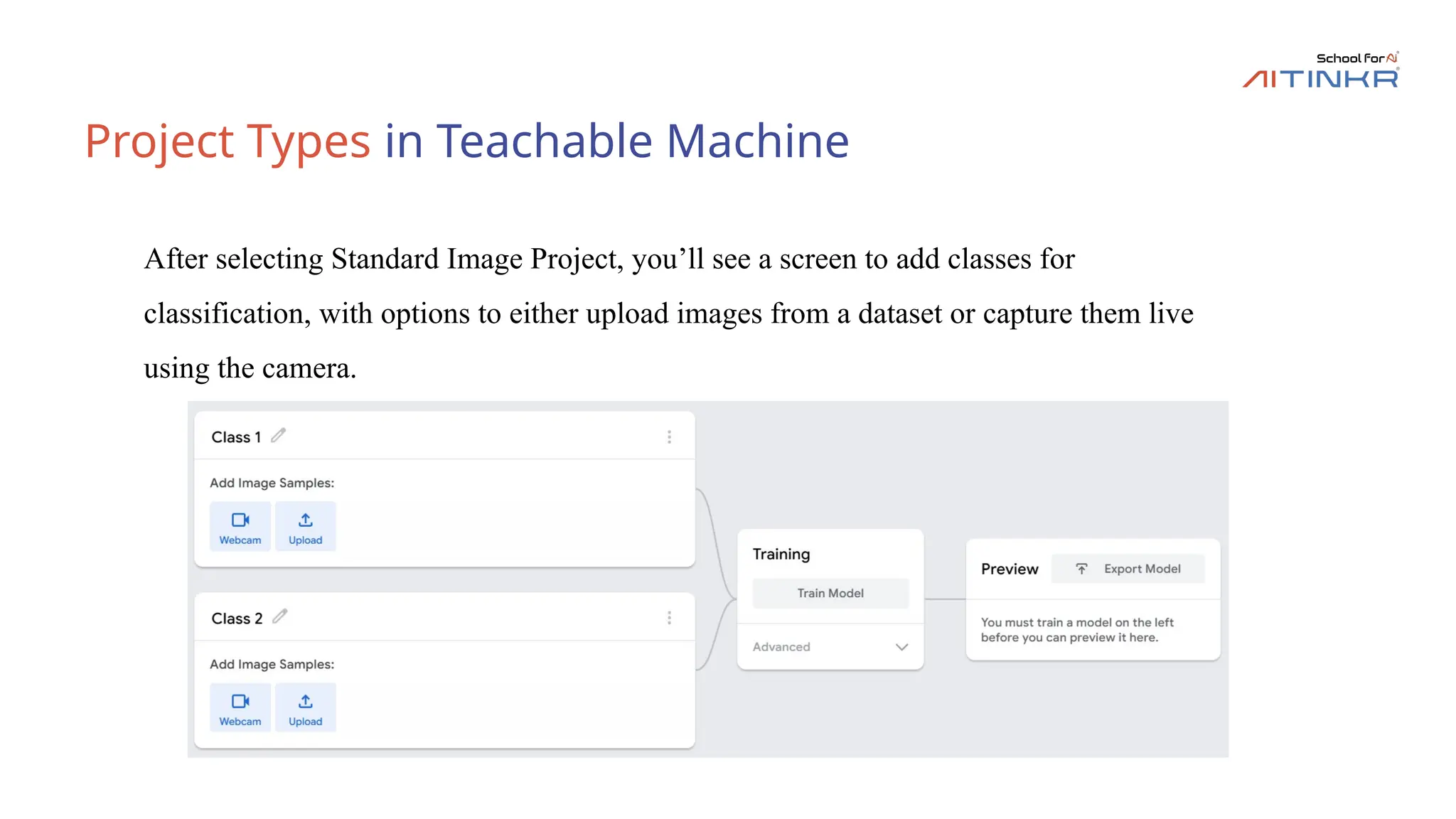Click the AITINKR logo
1456x819 pixels.
[1320, 78]
